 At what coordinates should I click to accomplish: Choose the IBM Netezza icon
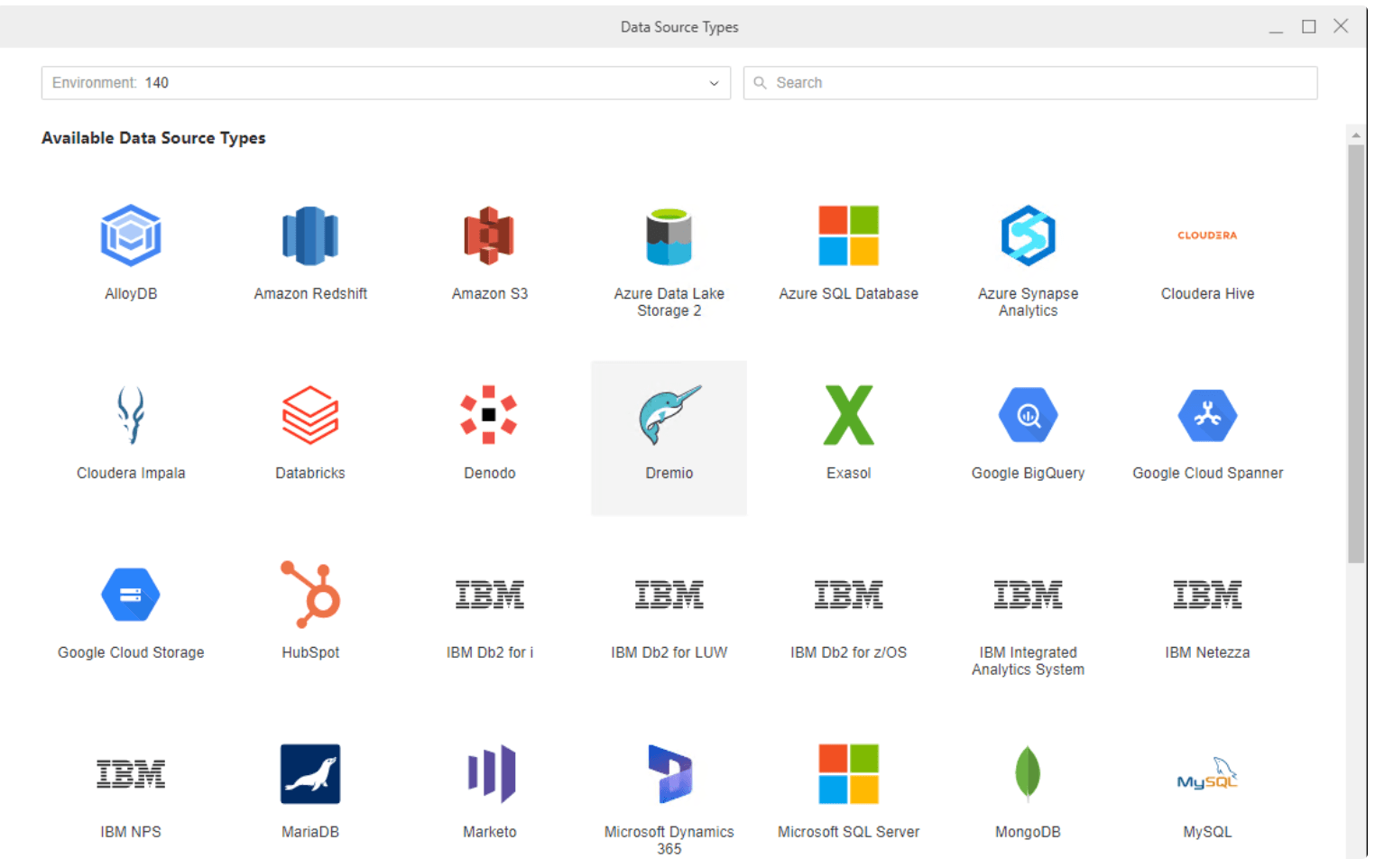pos(1207,595)
